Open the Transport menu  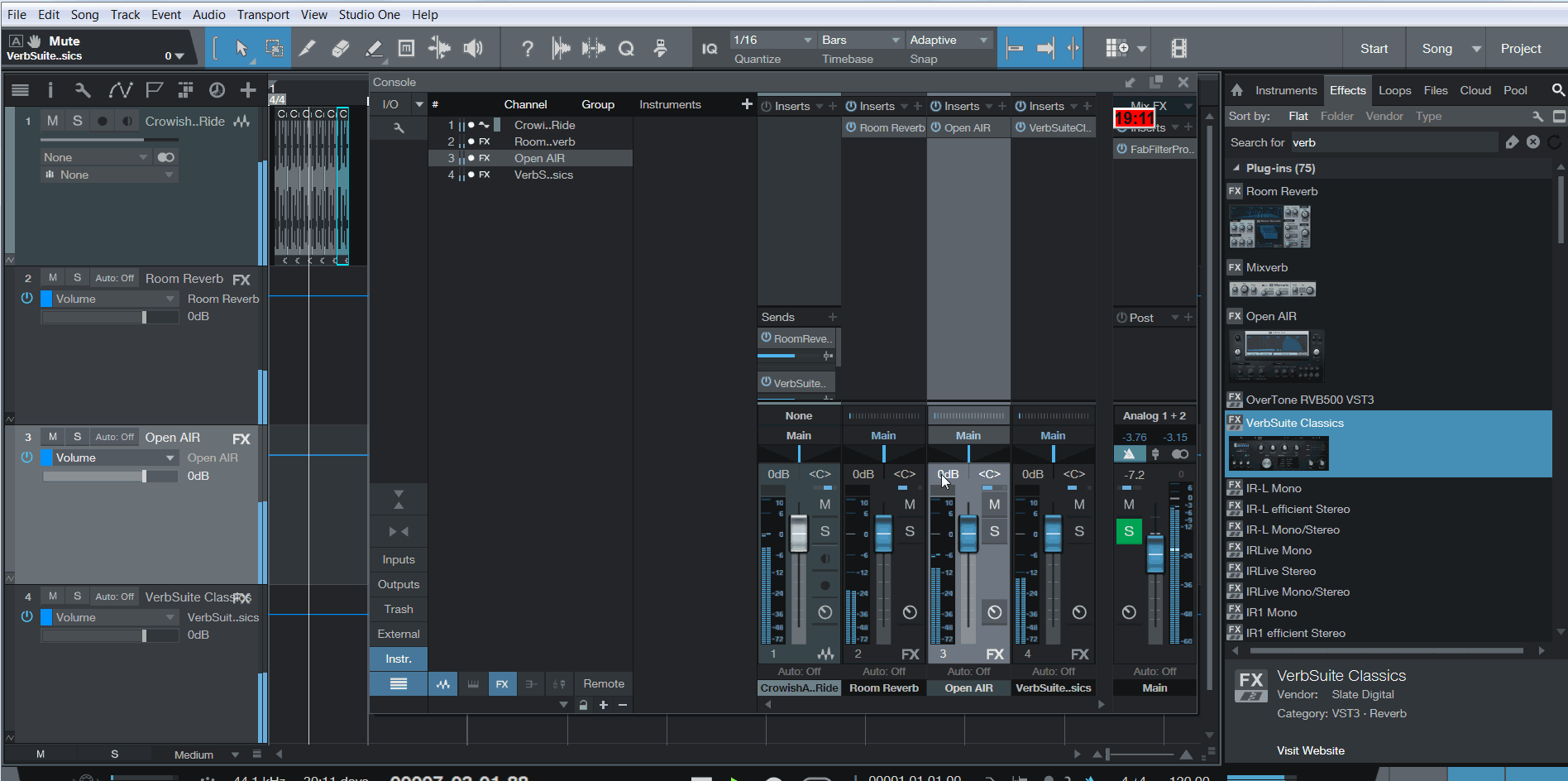pos(263,14)
